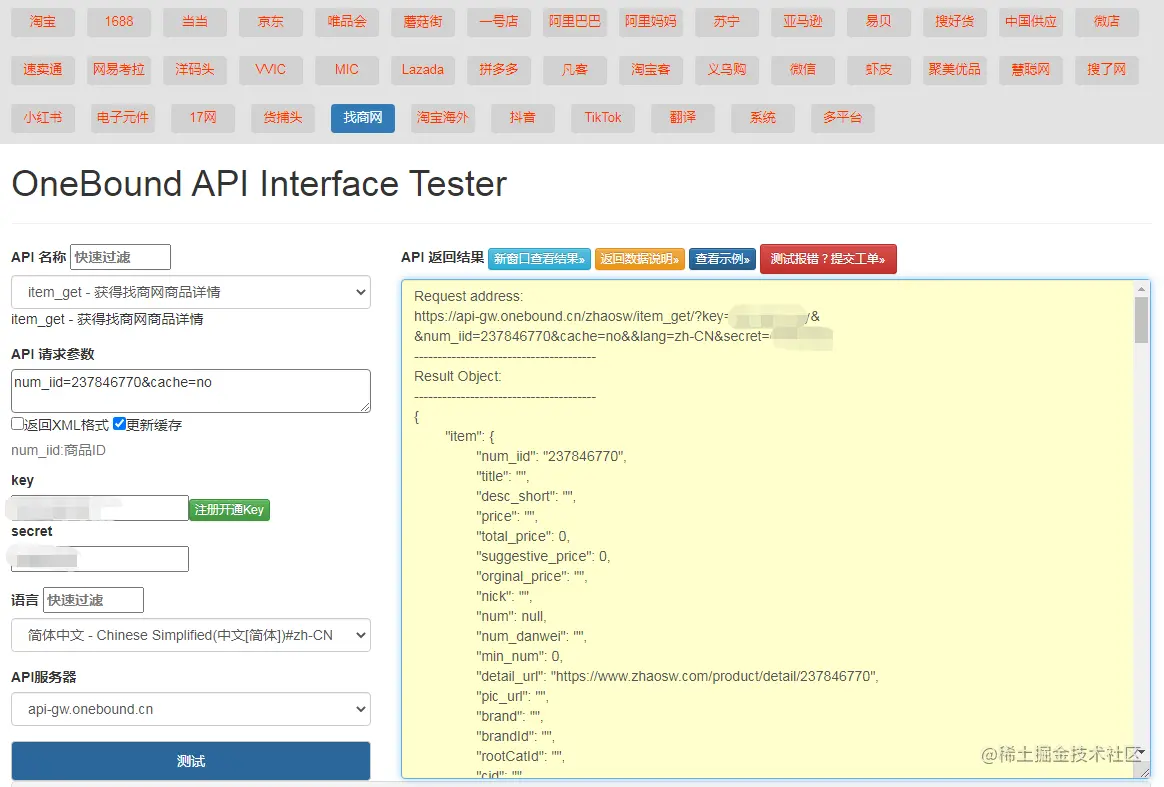Open the 当当 platform tab
This screenshot has width=1164, height=787.
point(194,22)
